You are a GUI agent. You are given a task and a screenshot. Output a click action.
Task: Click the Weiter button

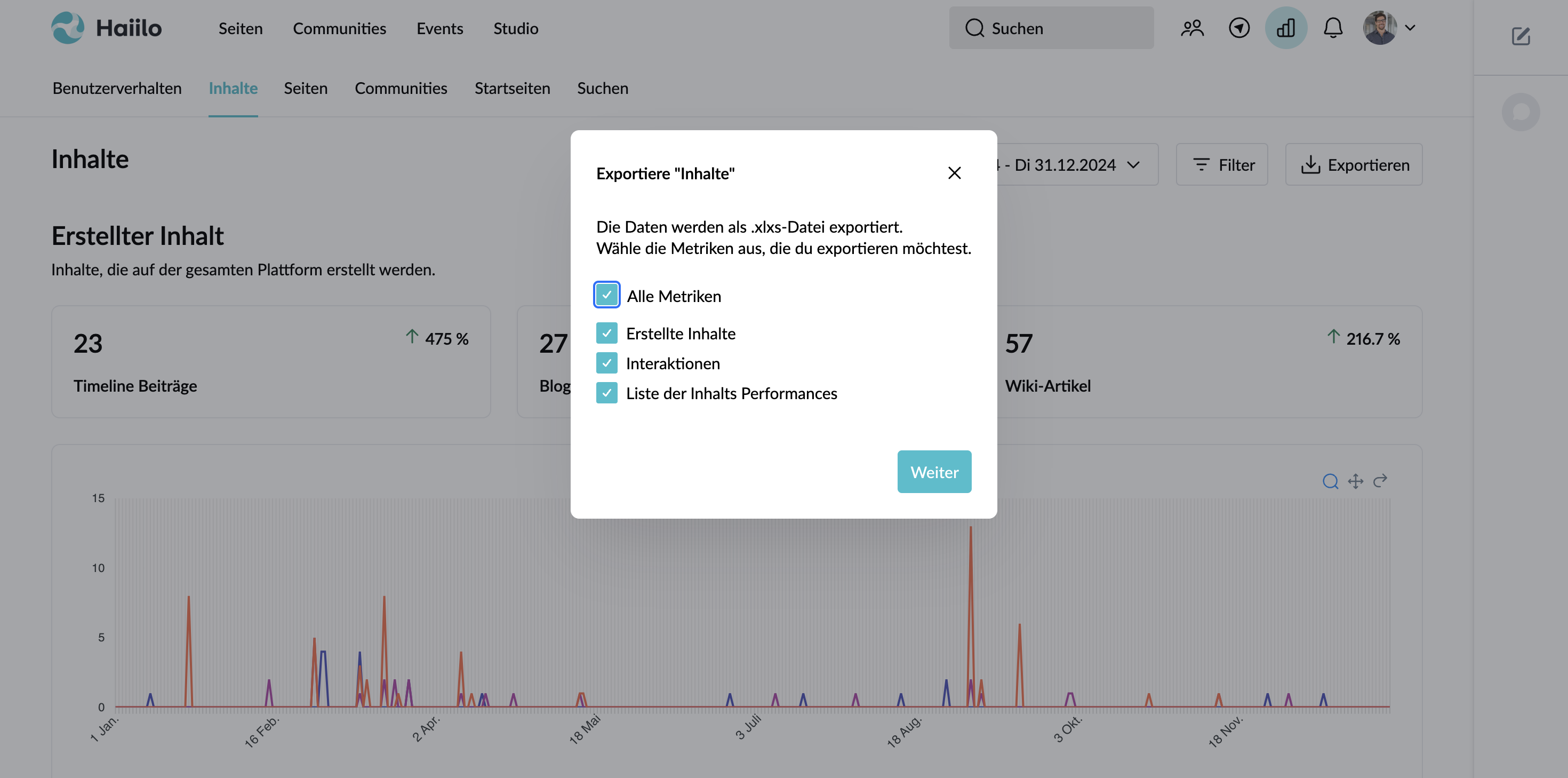934,472
